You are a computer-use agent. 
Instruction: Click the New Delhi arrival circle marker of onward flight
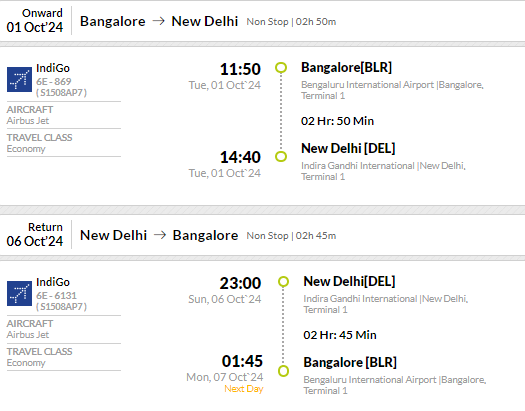[x=281, y=156]
